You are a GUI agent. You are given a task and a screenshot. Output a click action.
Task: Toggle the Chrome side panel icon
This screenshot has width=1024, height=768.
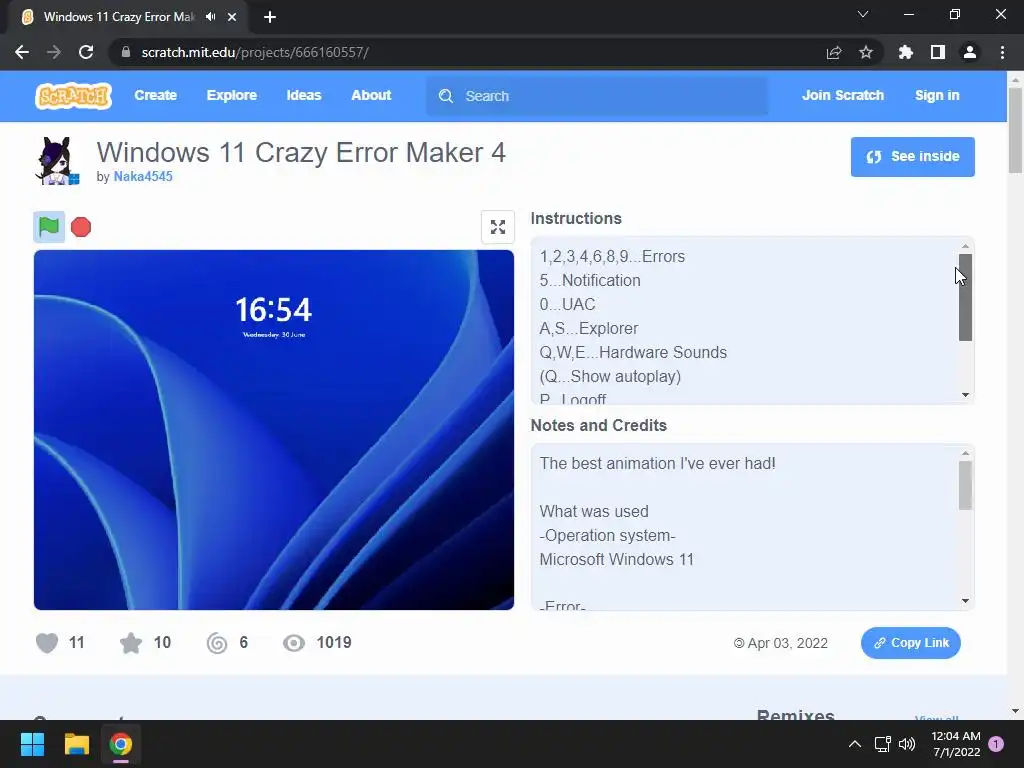(938, 52)
